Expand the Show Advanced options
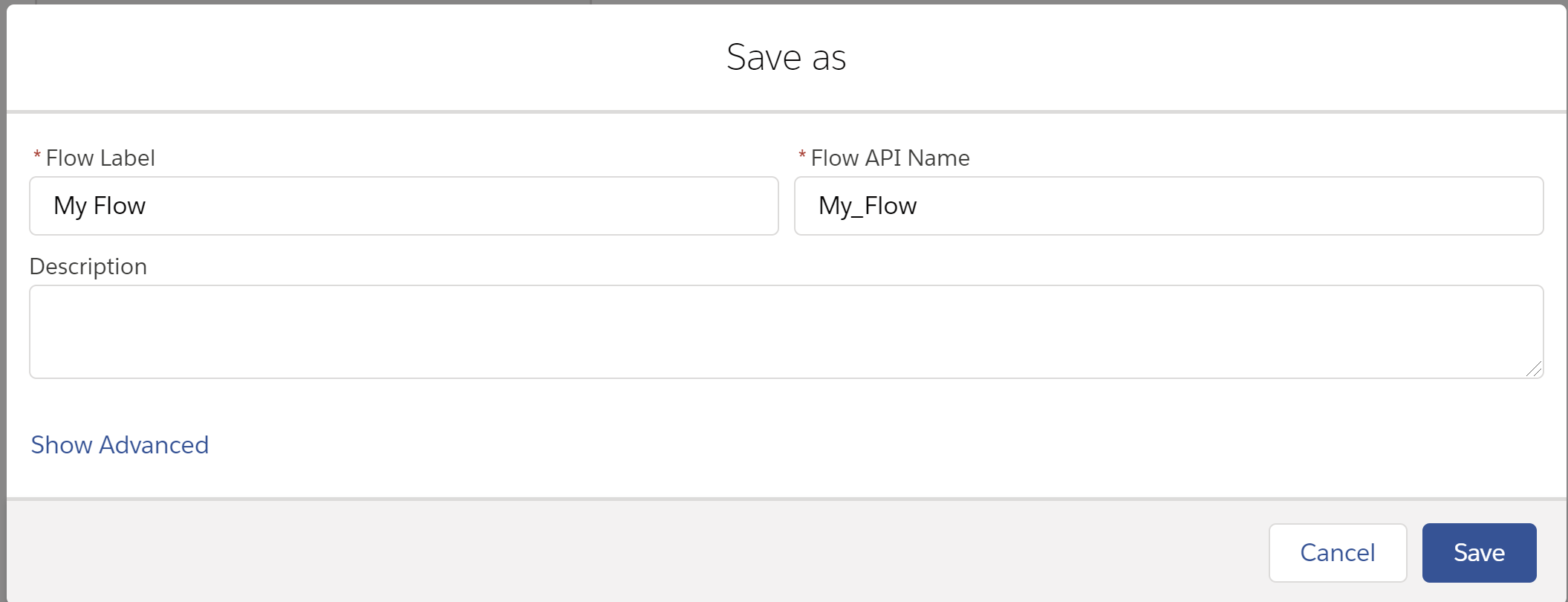Screen dimensions: 1568x602 120,444
